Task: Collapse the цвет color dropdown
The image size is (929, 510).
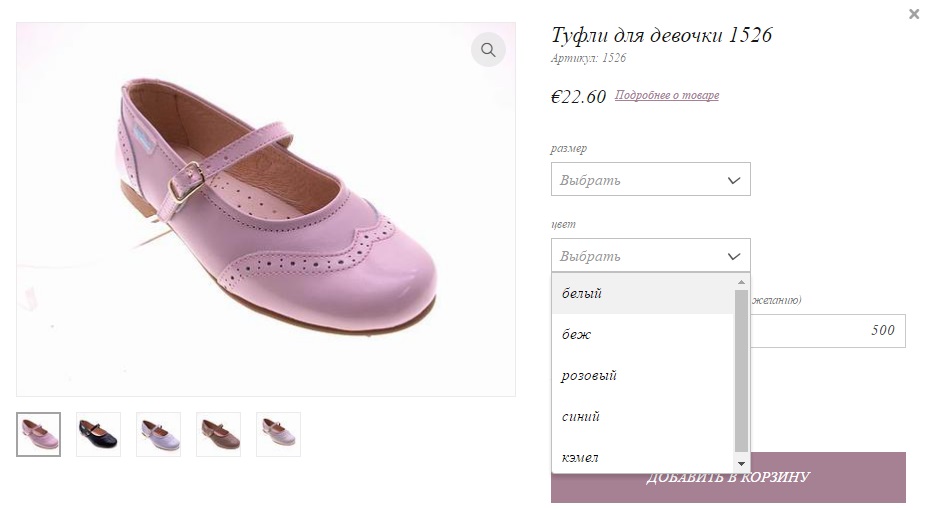Action: pyautogui.click(x=651, y=255)
